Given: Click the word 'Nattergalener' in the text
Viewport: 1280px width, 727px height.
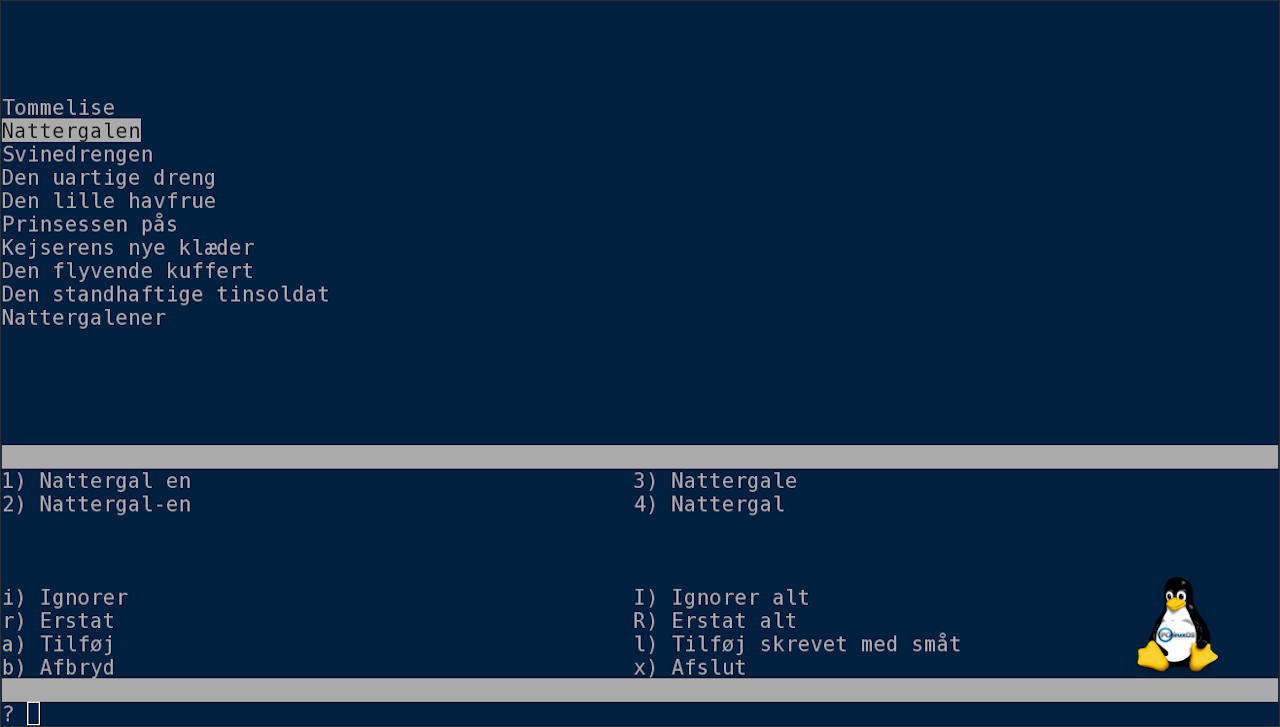Looking at the screenshot, I should [x=84, y=318].
